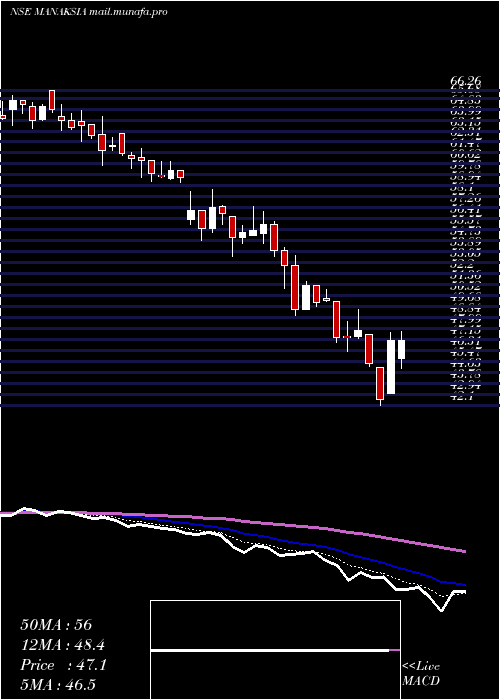Click the white MACD histogram box
This screenshot has height=700, width=500.
[x=275, y=650]
